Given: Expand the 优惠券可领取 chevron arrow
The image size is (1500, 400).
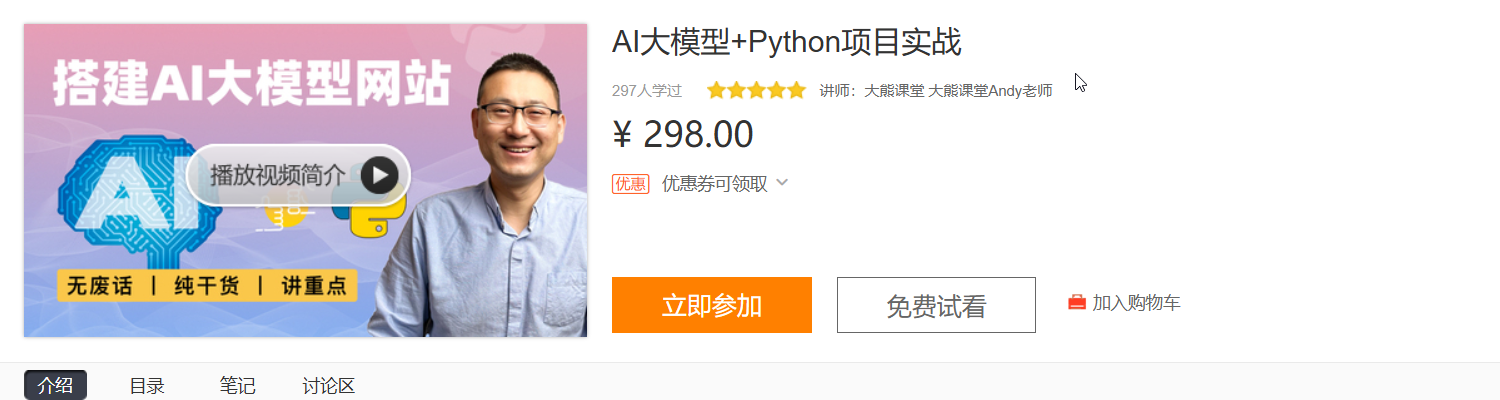Looking at the screenshot, I should (x=782, y=183).
